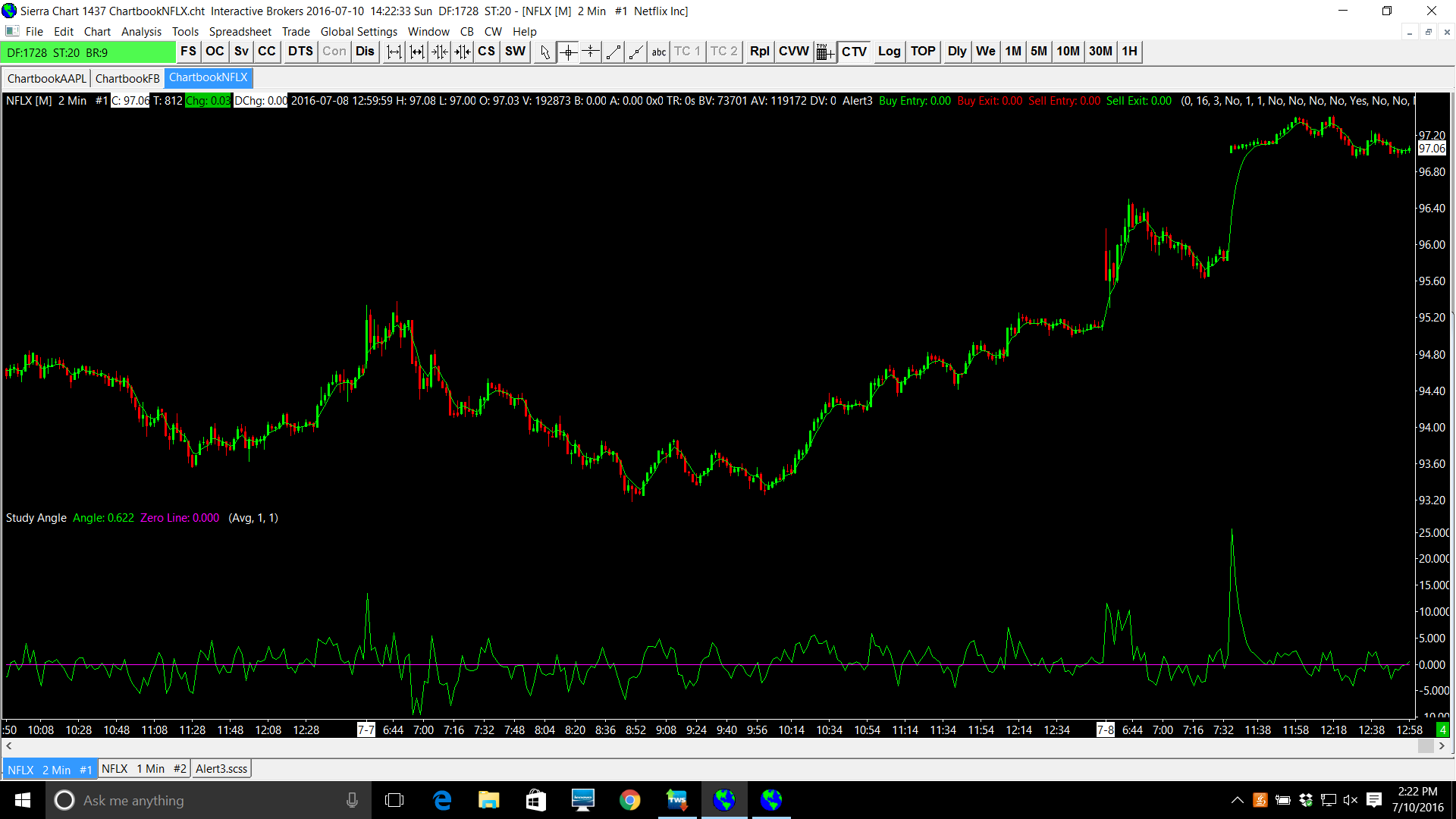Choose the abc text drawing tool
This screenshot has width=1456, height=819.
(x=659, y=52)
